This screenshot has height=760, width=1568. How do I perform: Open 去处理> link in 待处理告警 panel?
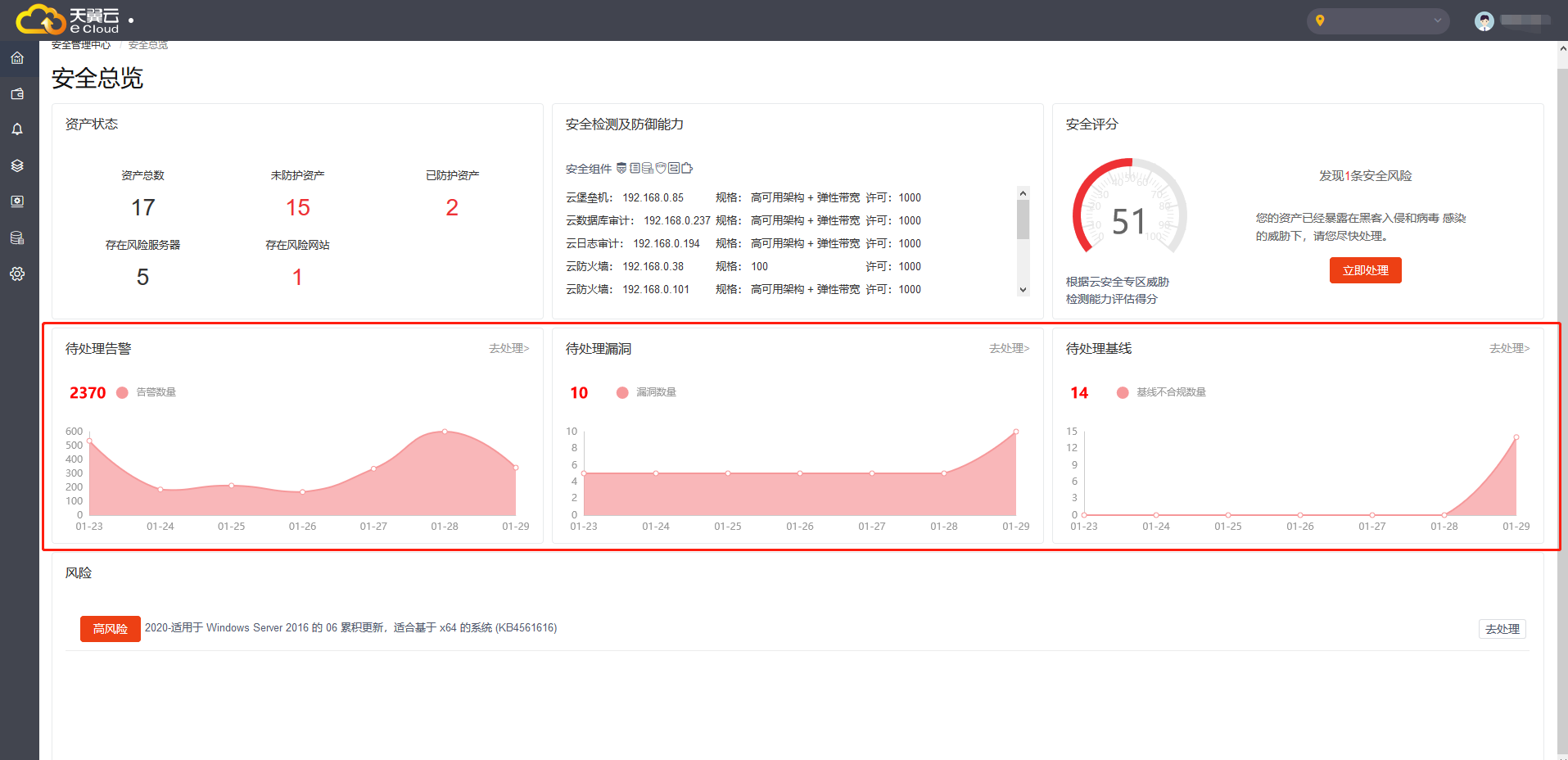pos(508,348)
